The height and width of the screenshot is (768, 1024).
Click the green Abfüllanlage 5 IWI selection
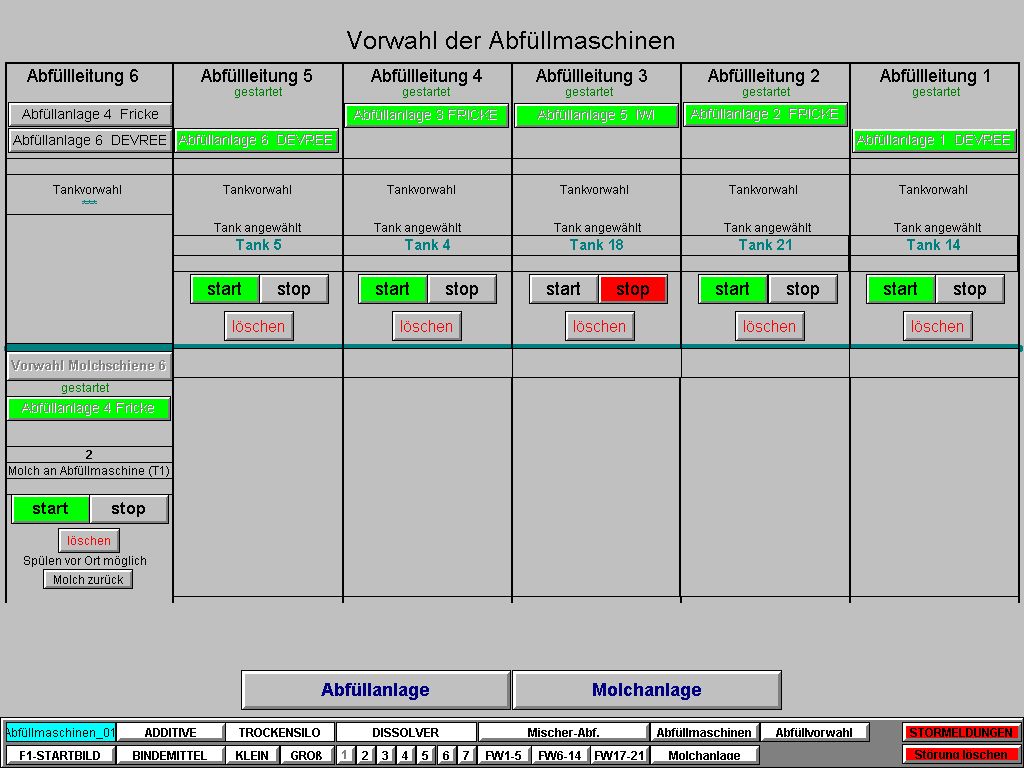coord(596,115)
